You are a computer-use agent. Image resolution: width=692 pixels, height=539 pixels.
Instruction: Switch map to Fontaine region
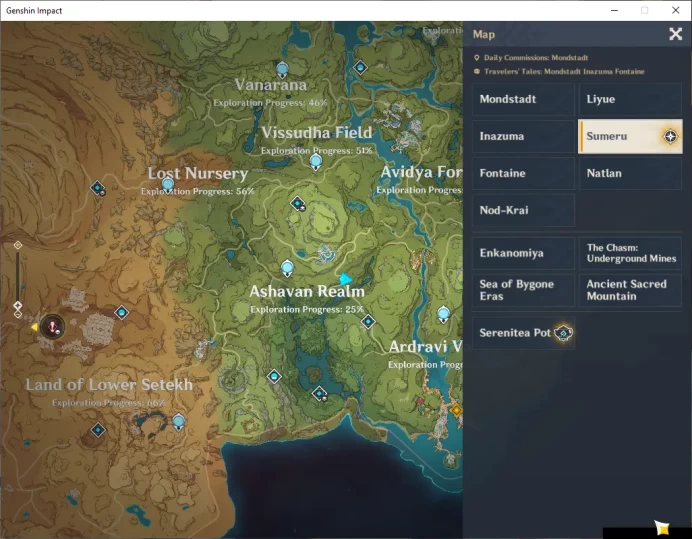pos(524,173)
